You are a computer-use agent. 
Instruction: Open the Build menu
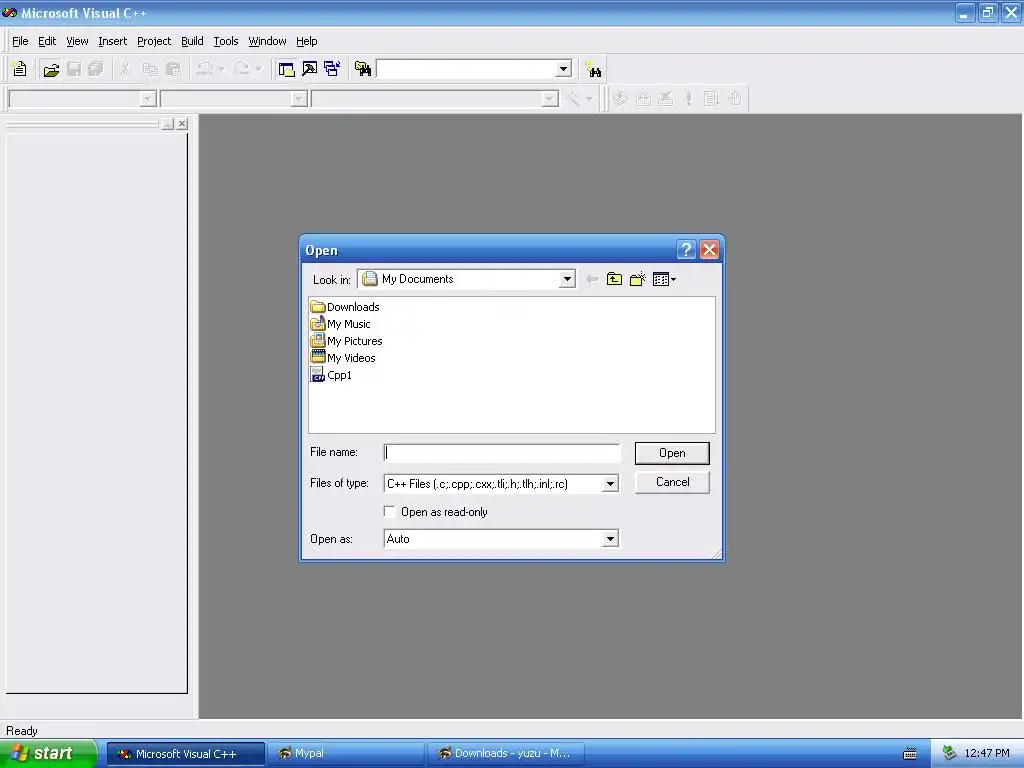(x=192, y=41)
